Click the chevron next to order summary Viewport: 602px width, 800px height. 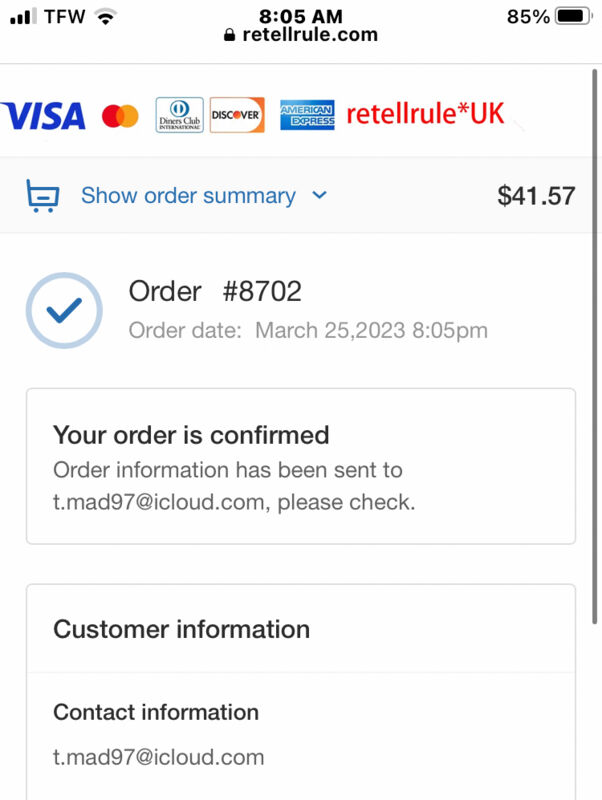pos(319,195)
